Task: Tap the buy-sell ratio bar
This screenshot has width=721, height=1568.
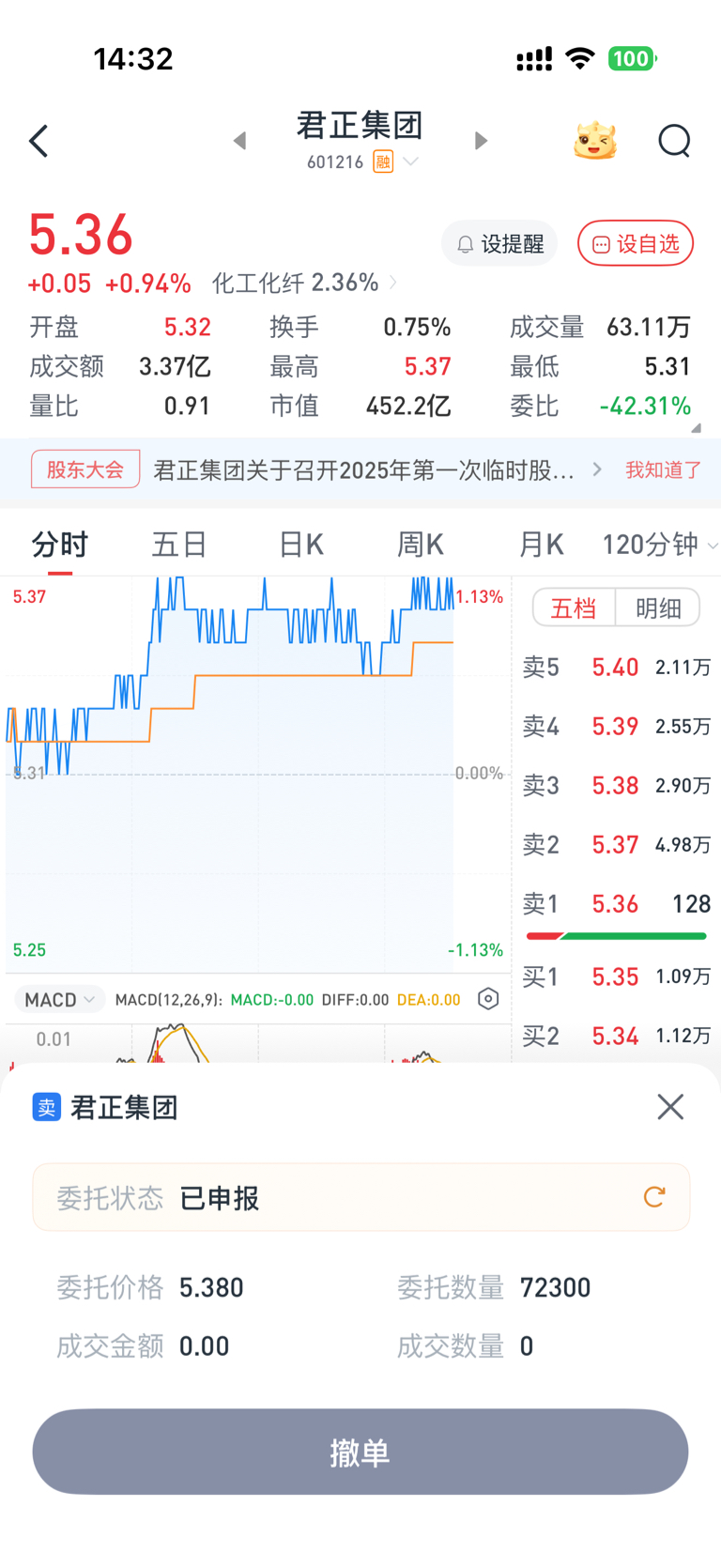Action: (616, 936)
